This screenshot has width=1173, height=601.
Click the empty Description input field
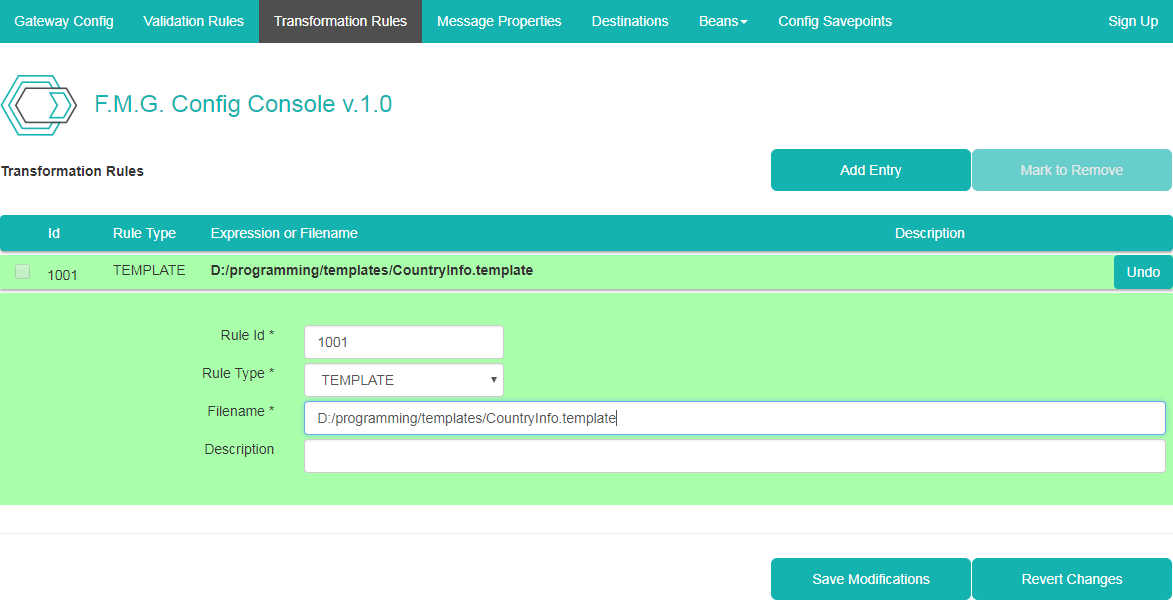[x=734, y=456]
